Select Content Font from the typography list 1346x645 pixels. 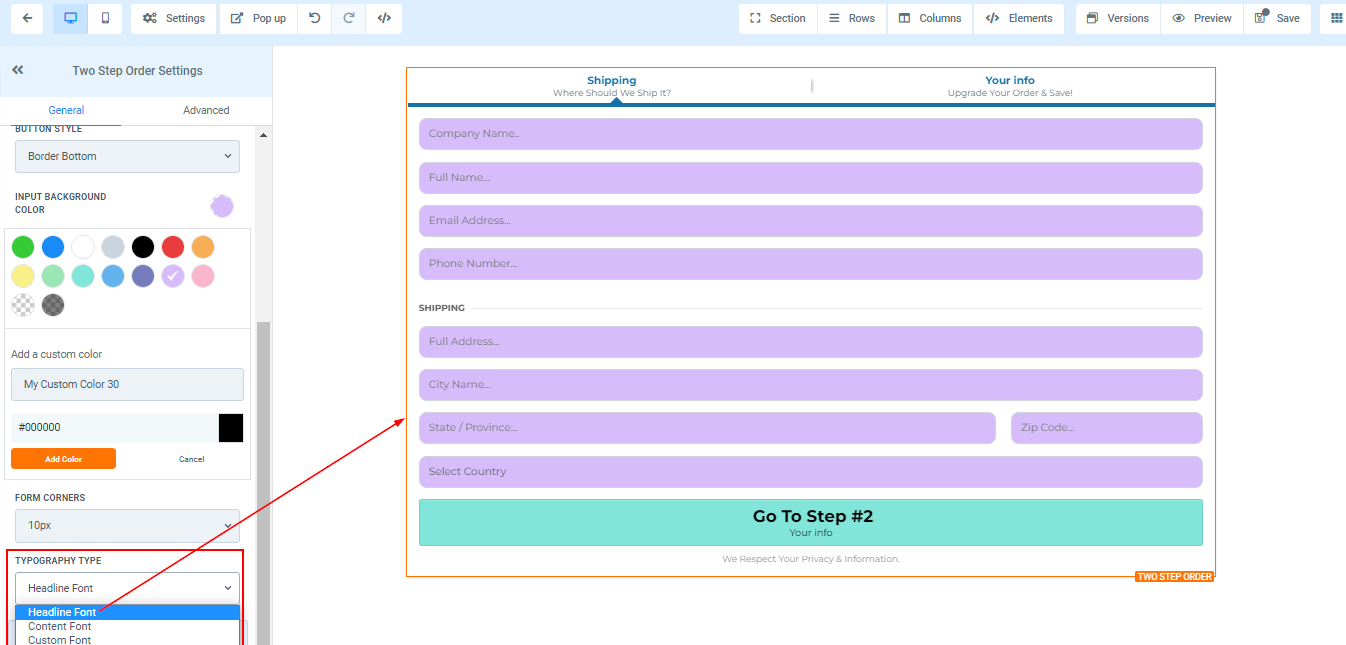(60, 626)
